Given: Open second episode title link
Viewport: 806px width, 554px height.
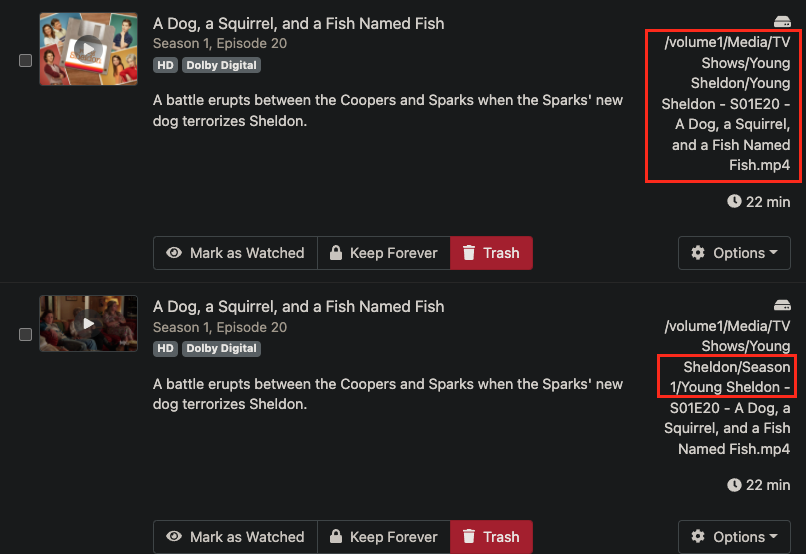Looking at the screenshot, I should tap(298, 306).
